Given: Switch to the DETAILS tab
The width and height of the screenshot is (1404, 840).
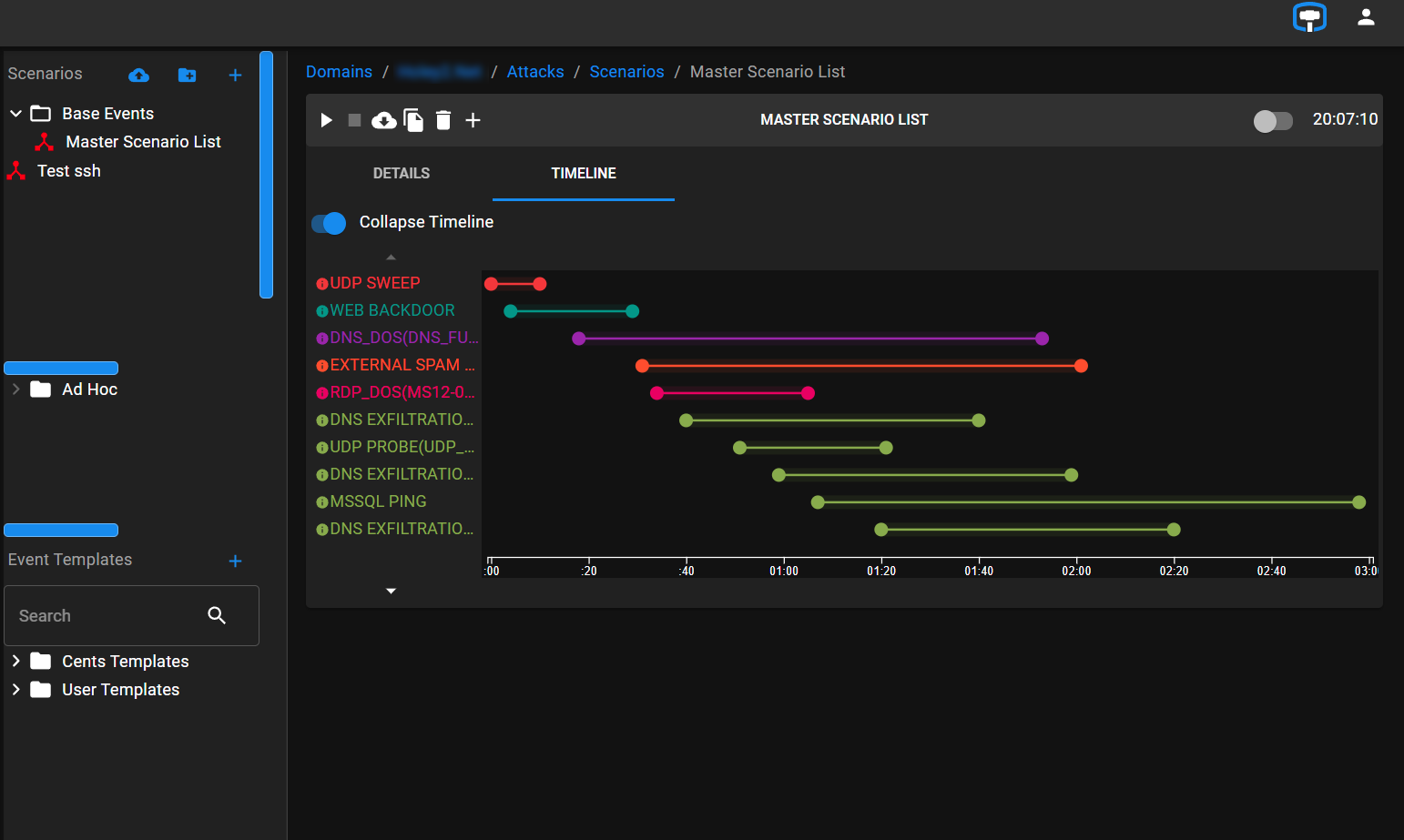Looking at the screenshot, I should pyautogui.click(x=401, y=173).
